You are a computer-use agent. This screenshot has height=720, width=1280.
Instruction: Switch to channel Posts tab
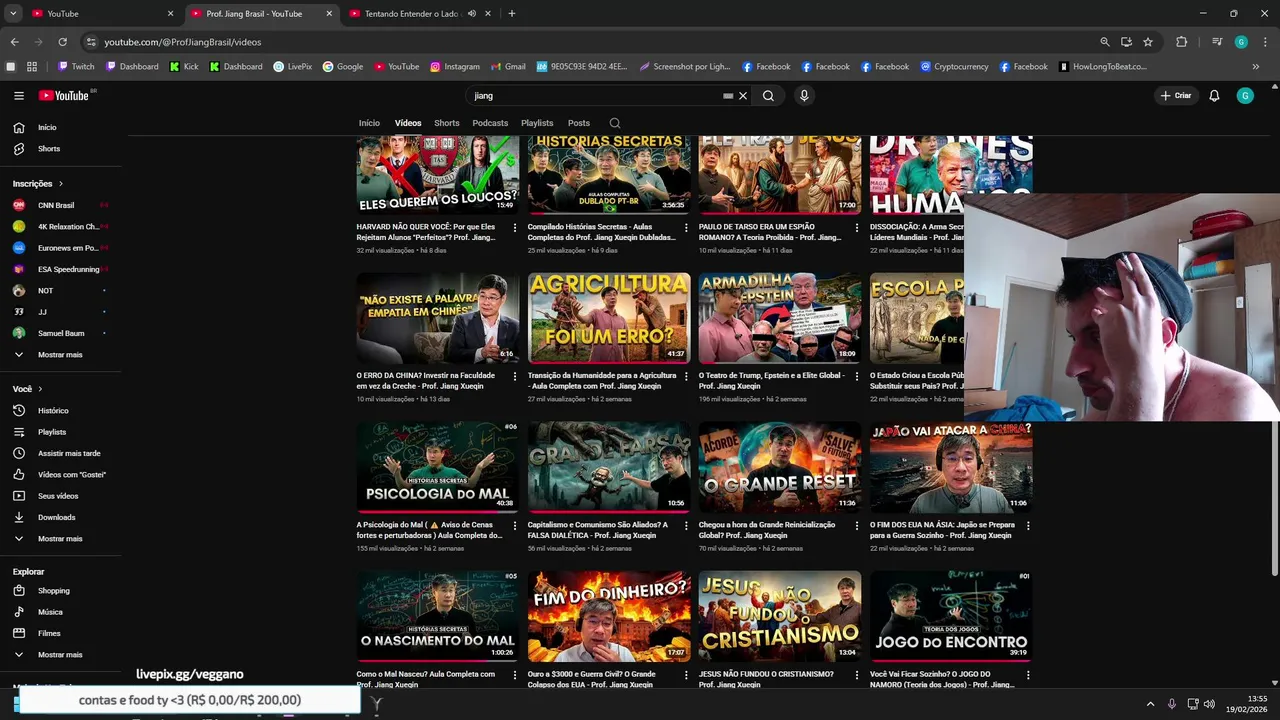579,123
